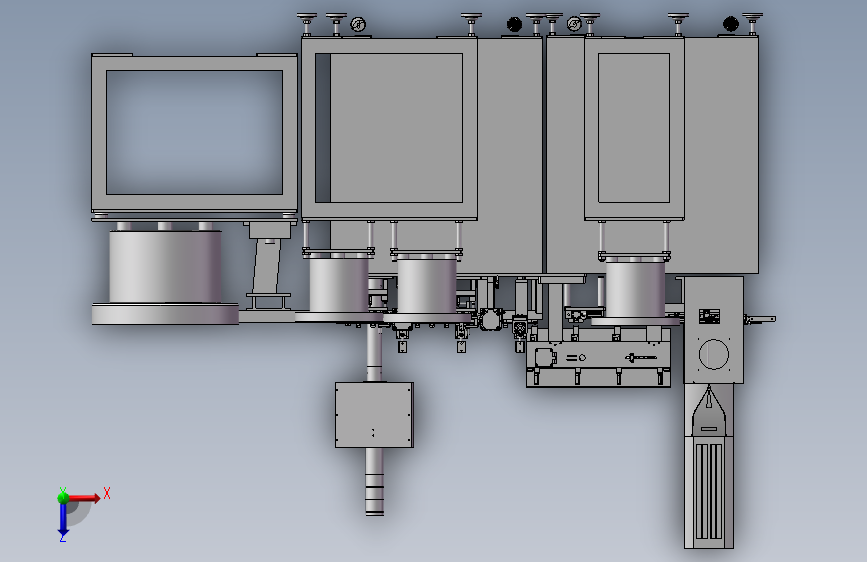Click the blue "Z" axis label
The width and height of the screenshot is (867, 562).
click(x=63, y=538)
